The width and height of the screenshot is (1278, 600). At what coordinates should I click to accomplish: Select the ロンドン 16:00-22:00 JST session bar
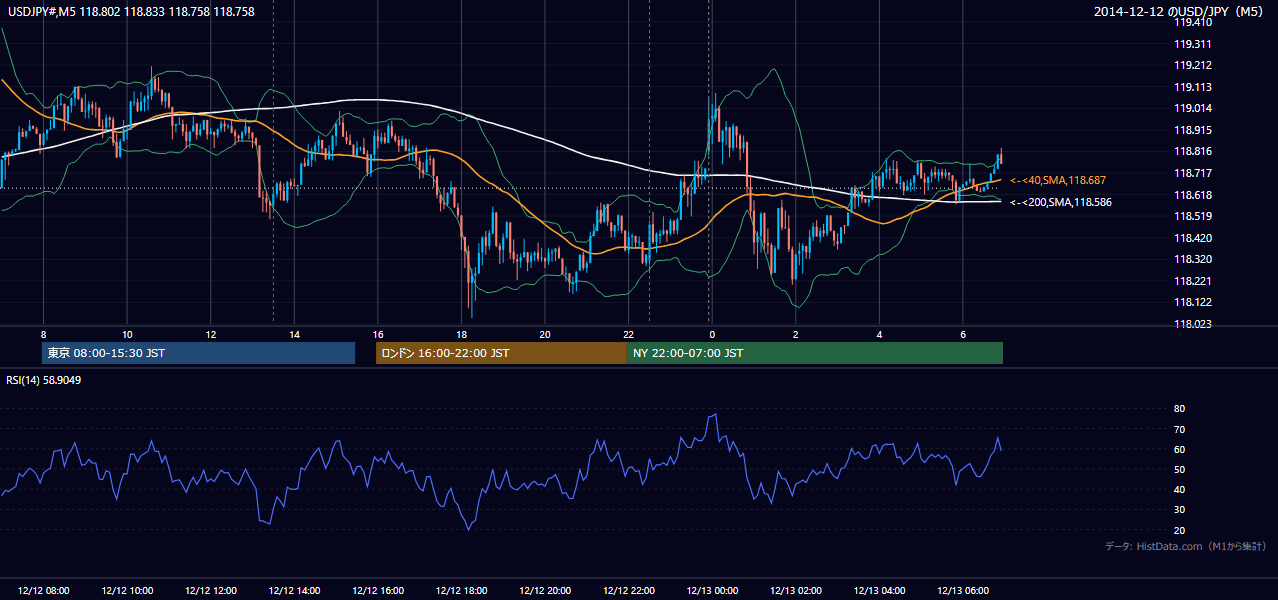click(x=501, y=353)
